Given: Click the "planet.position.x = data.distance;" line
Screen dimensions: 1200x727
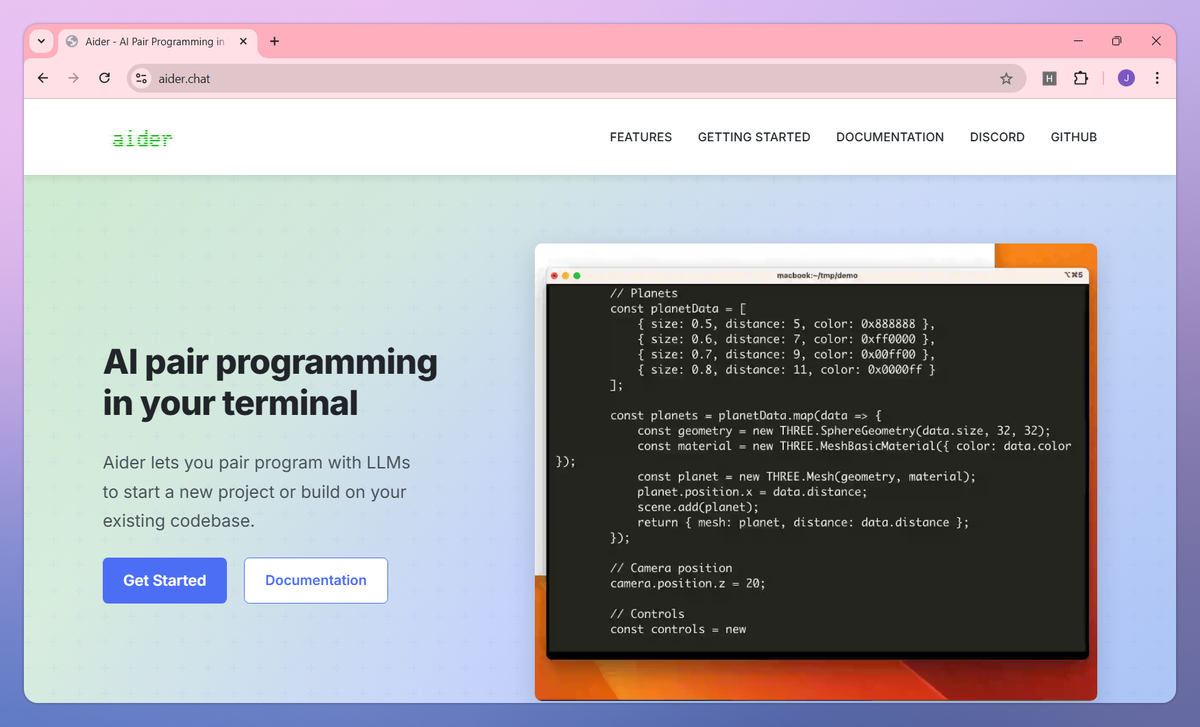Looking at the screenshot, I should click(753, 492).
